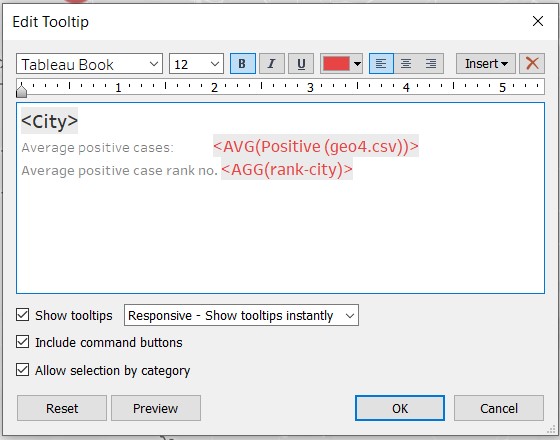Toggle Underline formatting button
The image size is (560, 440).
click(301, 64)
